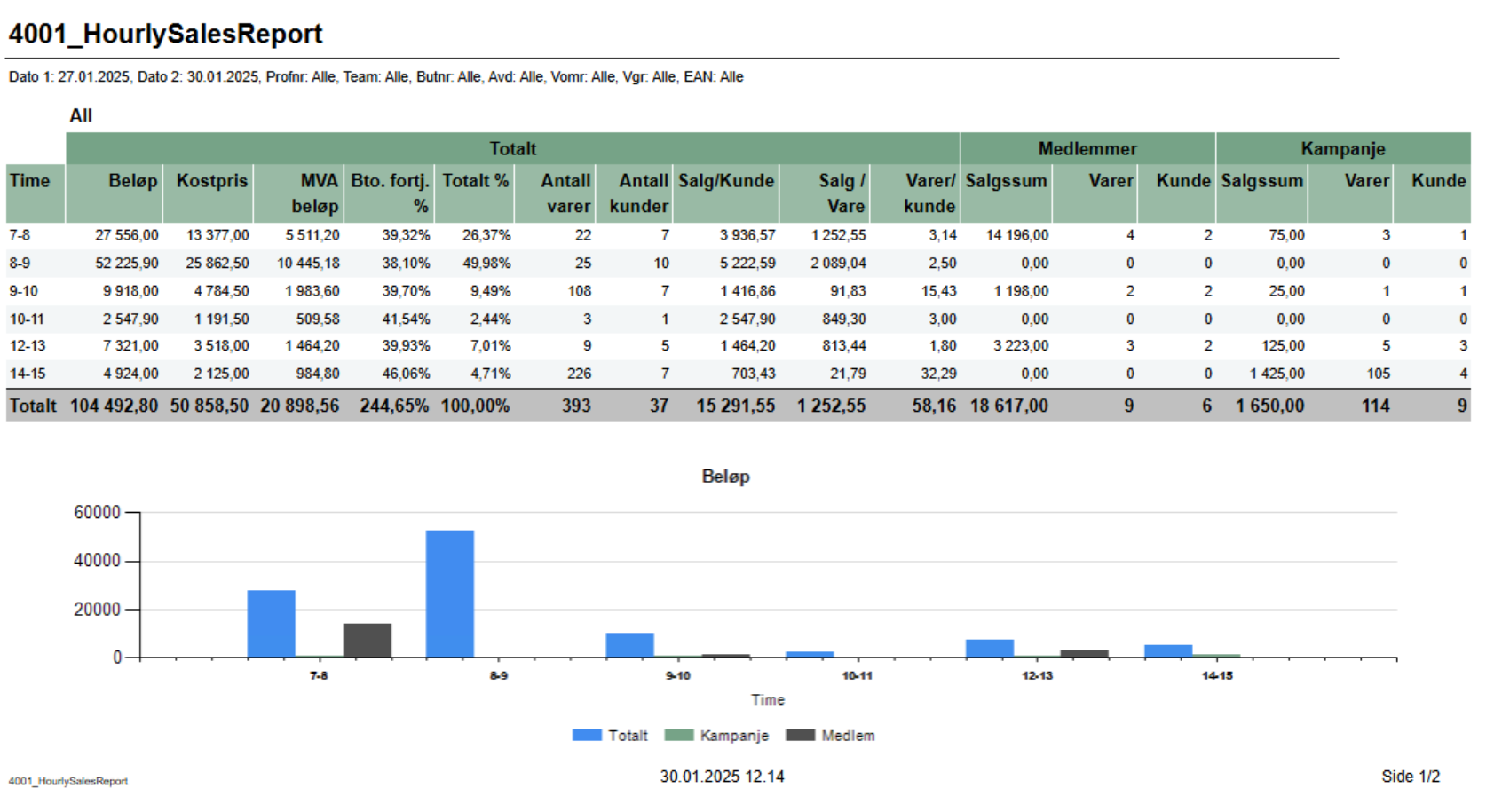Click the Kampanje group header

pyautogui.click(x=1342, y=148)
